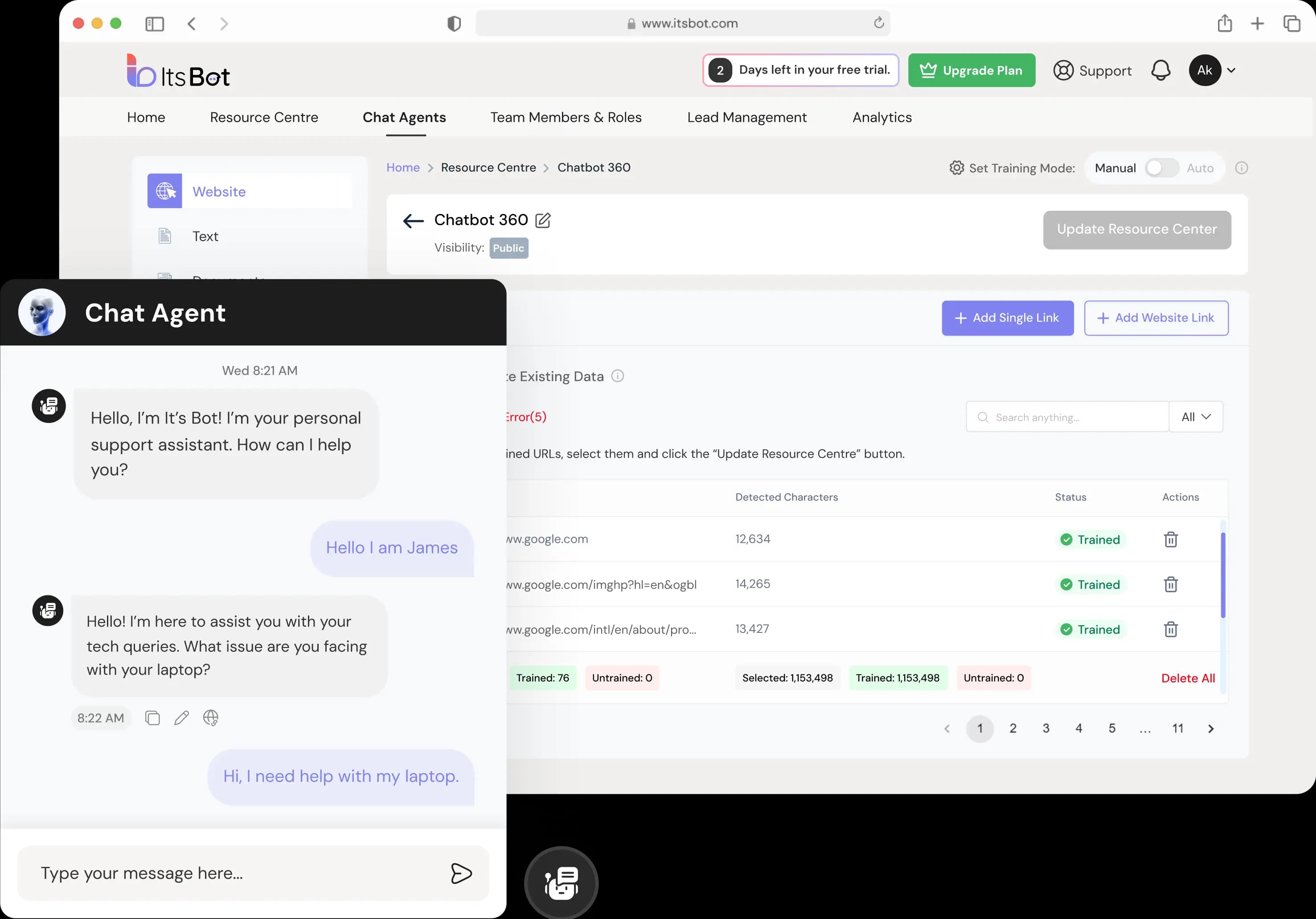The image size is (1316, 919).
Task: Click the Add Single Link button
Action: coord(1007,318)
